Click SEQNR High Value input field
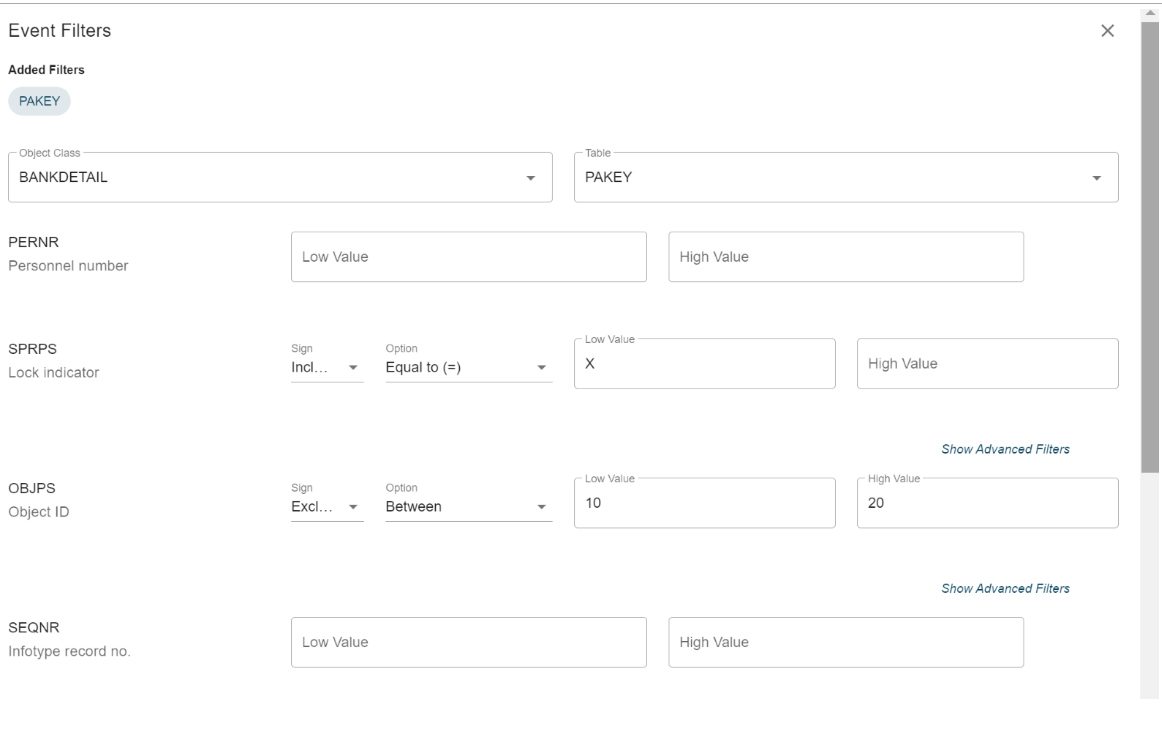The image size is (1162, 750). click(x=845, y=642)
